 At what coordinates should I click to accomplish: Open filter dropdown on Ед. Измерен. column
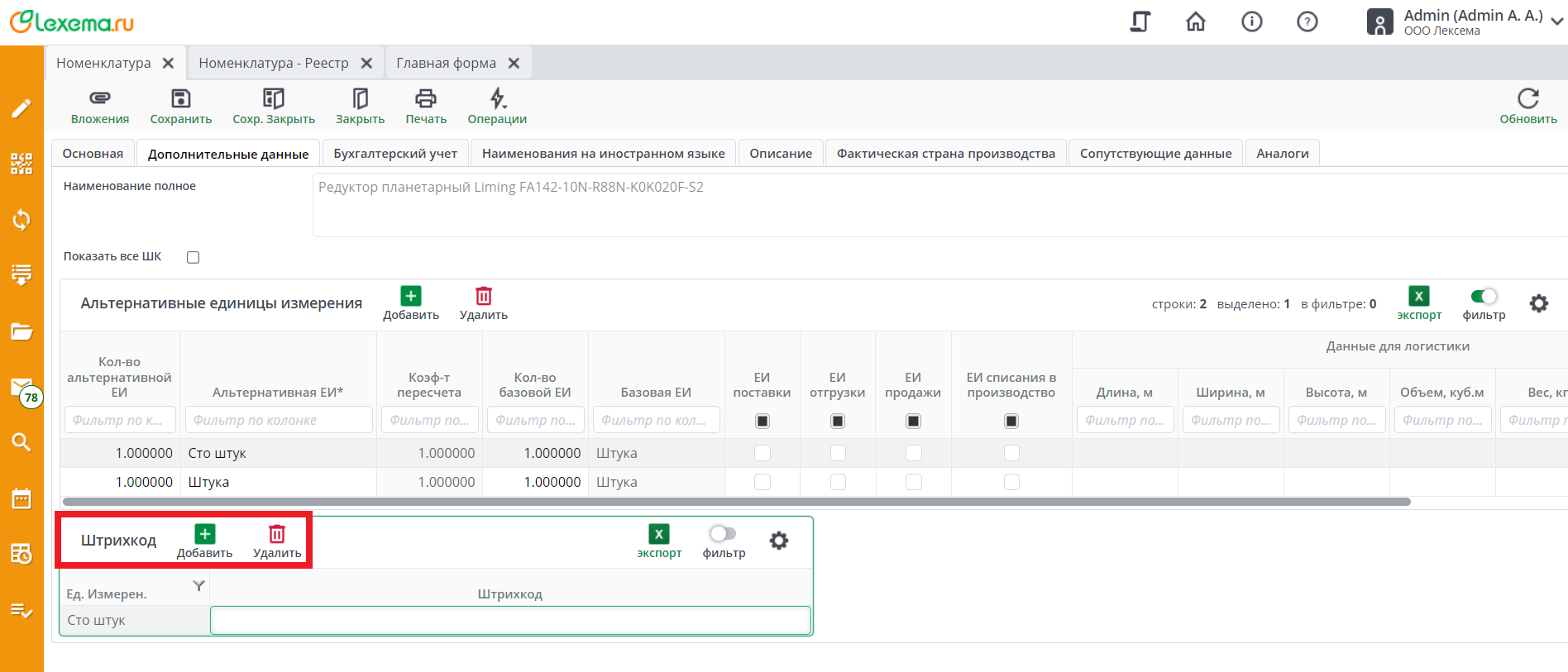pyautogui.click(x=198, y=585)
